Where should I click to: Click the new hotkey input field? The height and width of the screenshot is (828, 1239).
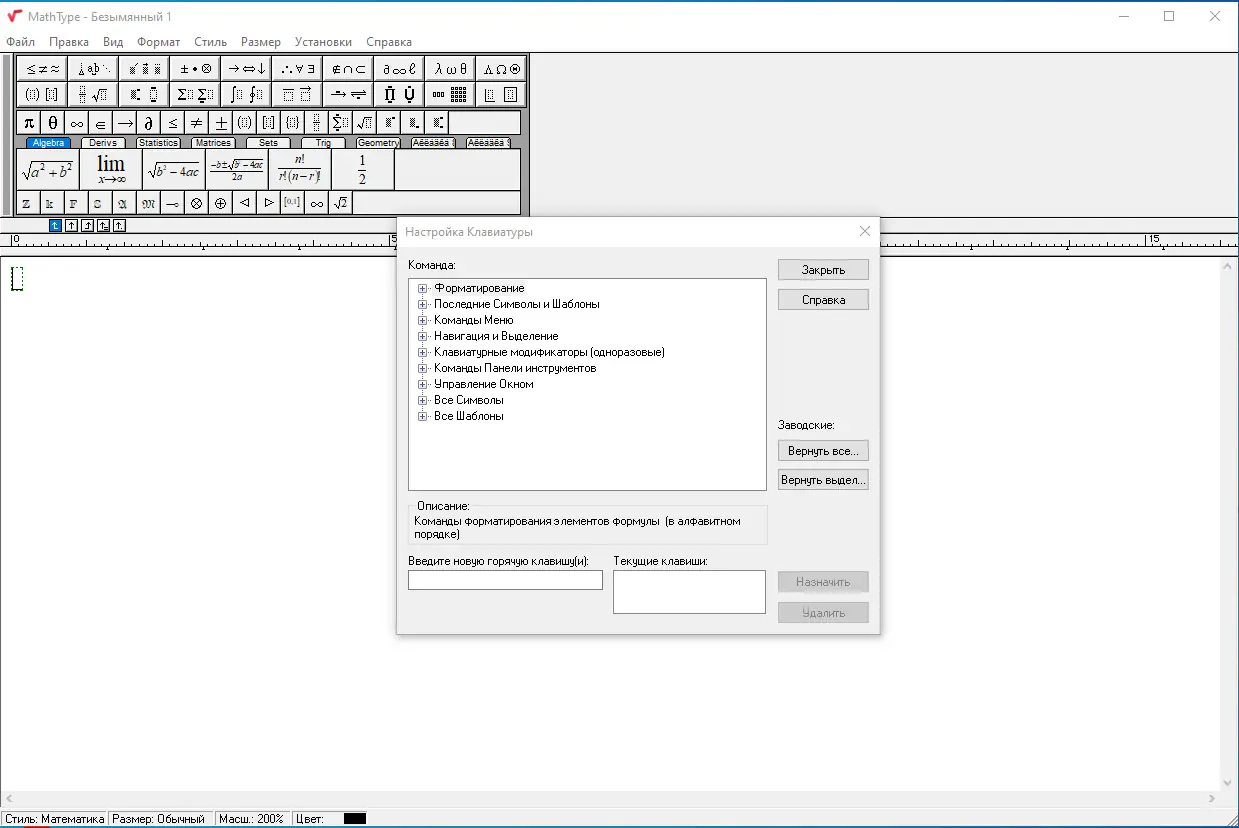505,580
